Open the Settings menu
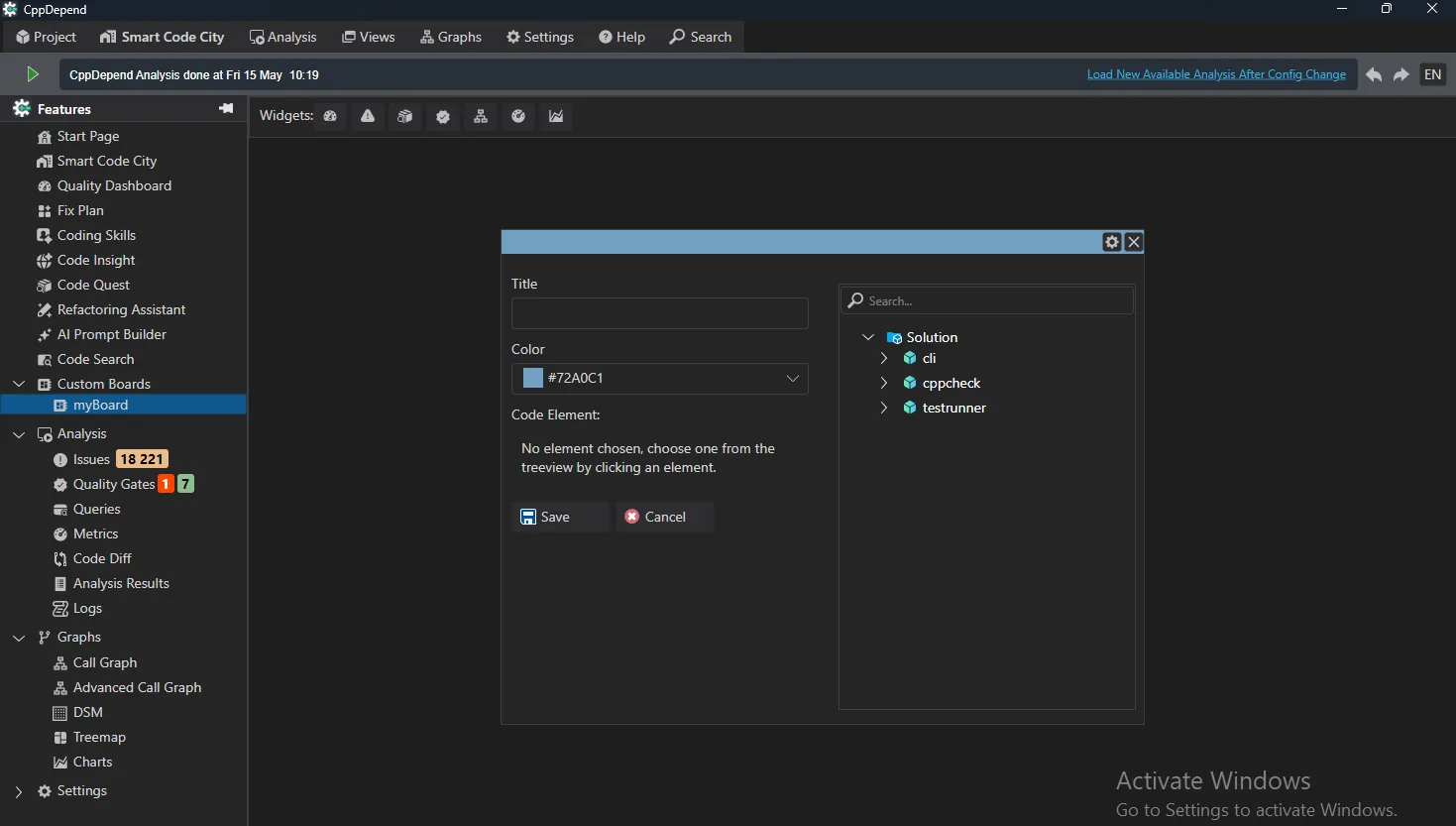 (x=540, y=37)
